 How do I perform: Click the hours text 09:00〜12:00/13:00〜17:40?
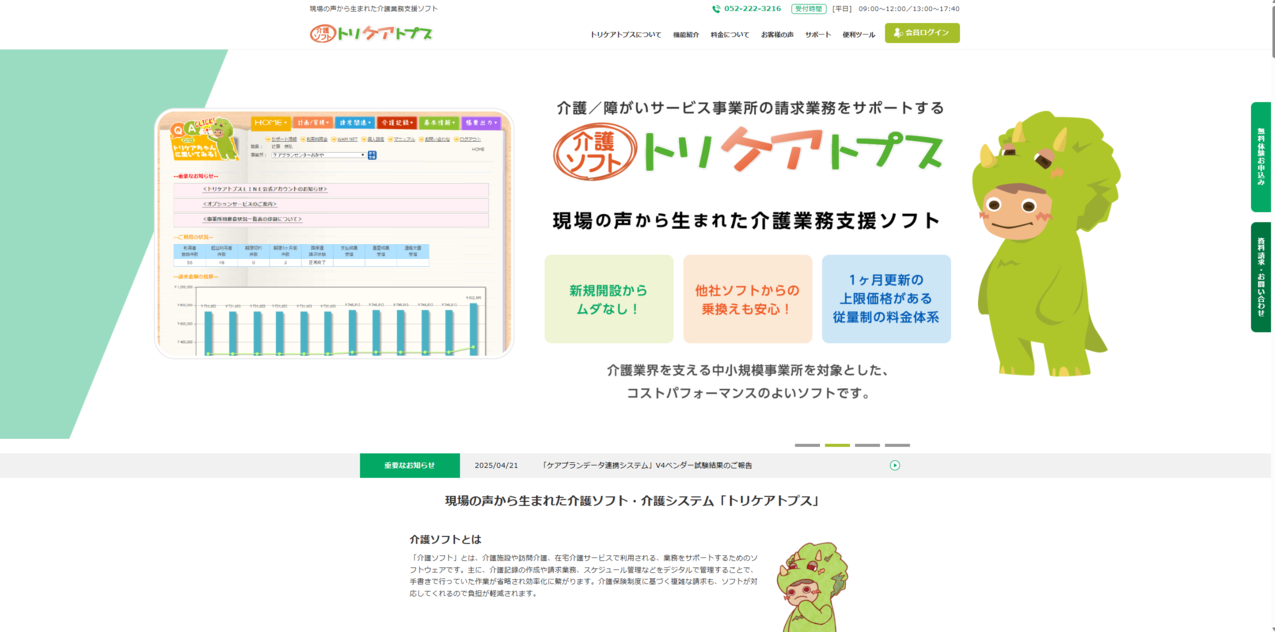click(909, 9)
